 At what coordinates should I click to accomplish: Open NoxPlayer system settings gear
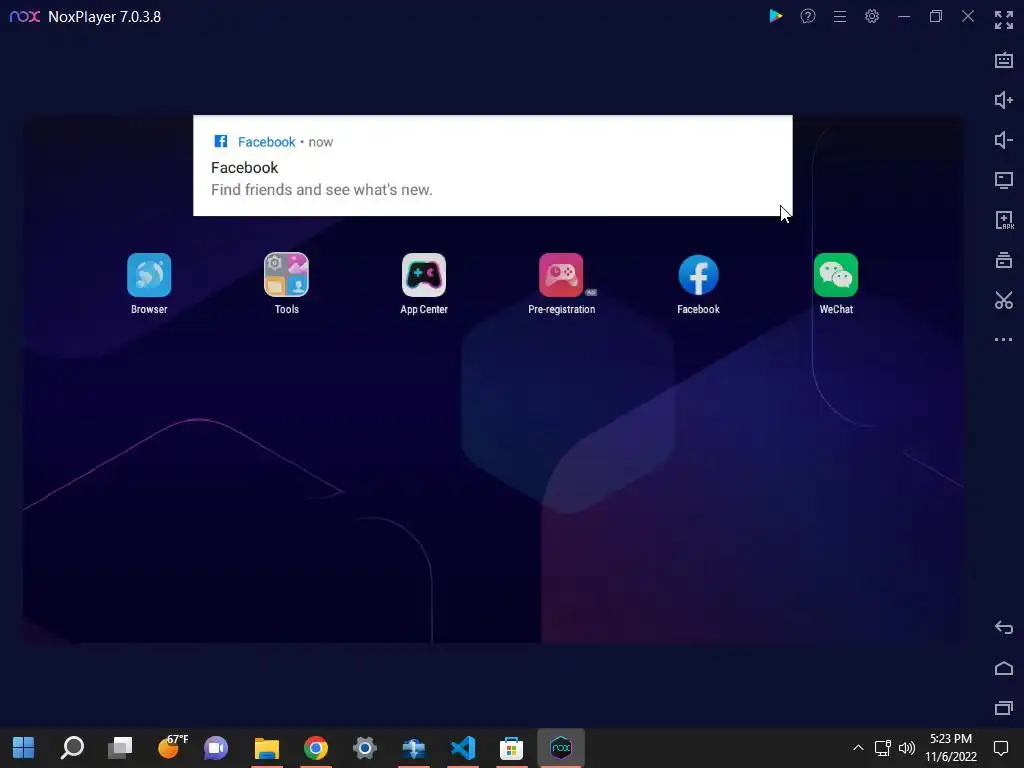click(x=872, y=16)
